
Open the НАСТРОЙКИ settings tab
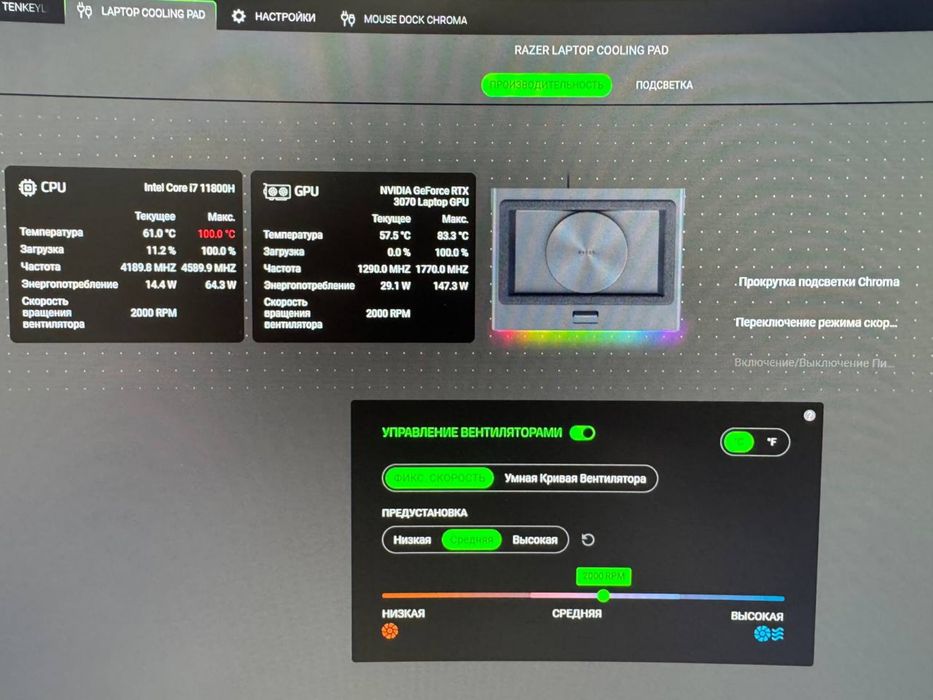285,17
